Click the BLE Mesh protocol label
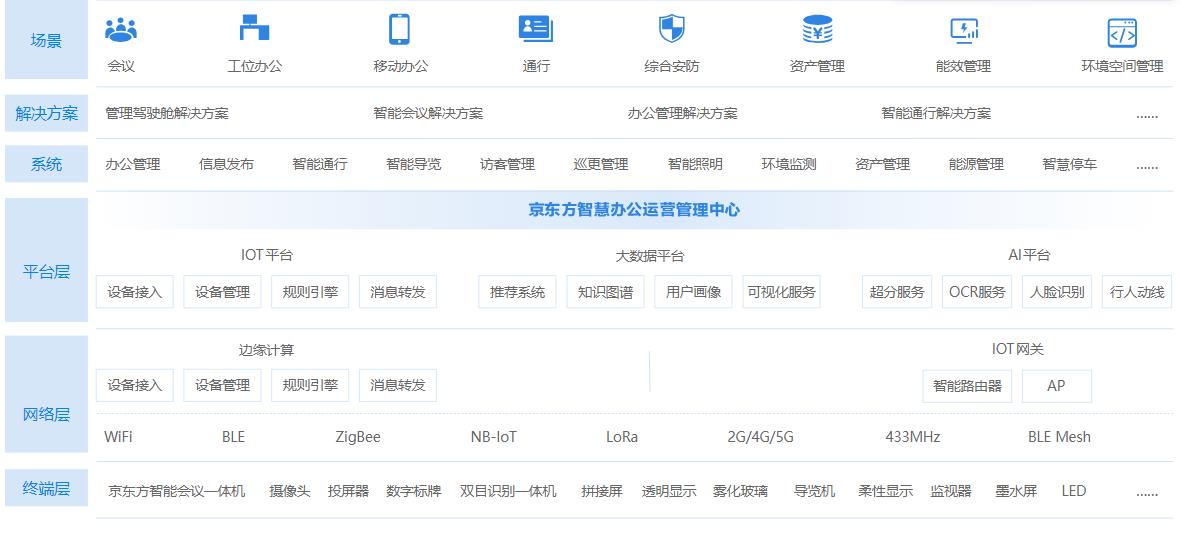This screenshot has height=535, width=1203. coord(1059,437)
